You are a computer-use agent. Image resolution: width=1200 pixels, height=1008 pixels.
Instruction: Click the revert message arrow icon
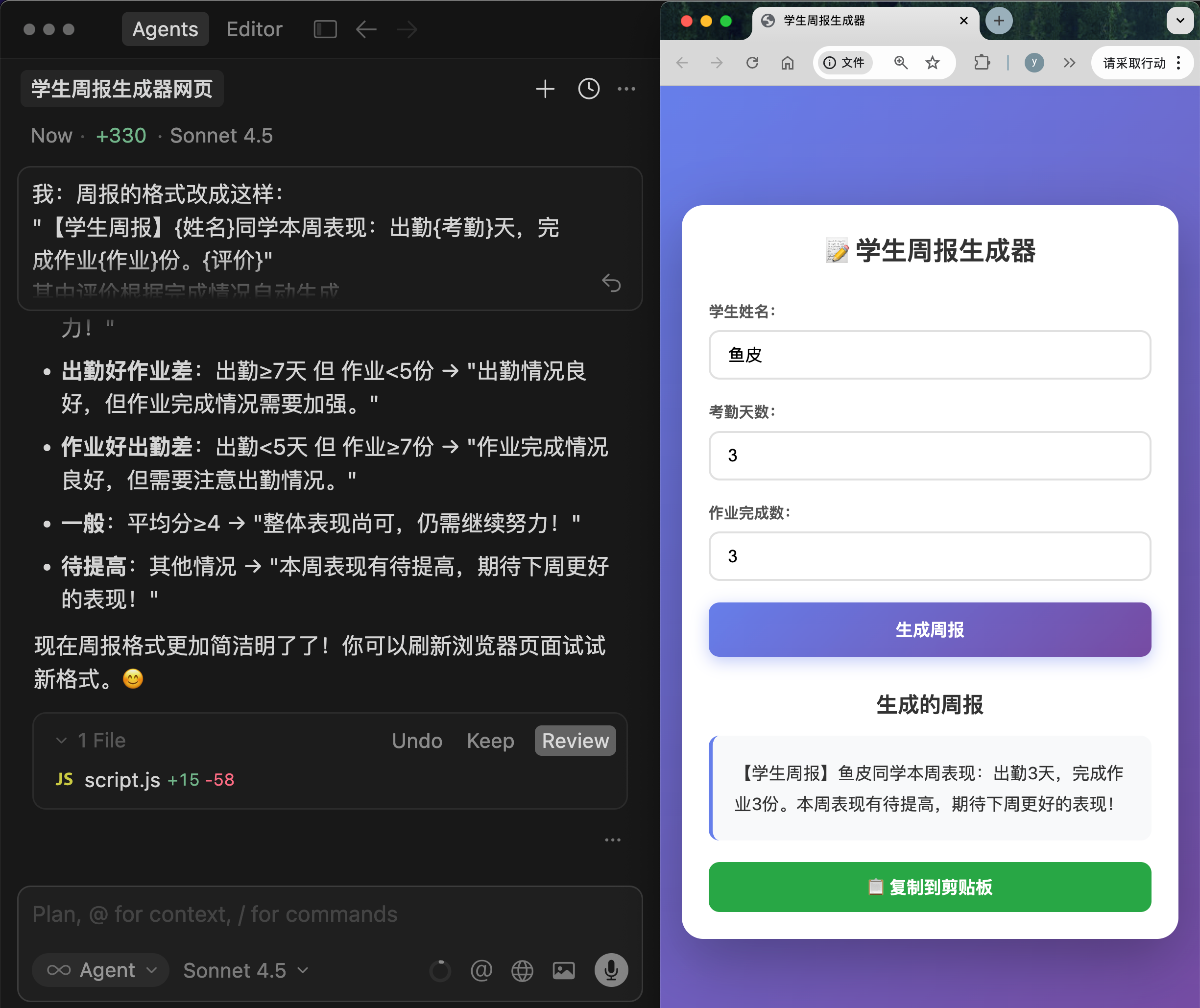pos(611,283)
